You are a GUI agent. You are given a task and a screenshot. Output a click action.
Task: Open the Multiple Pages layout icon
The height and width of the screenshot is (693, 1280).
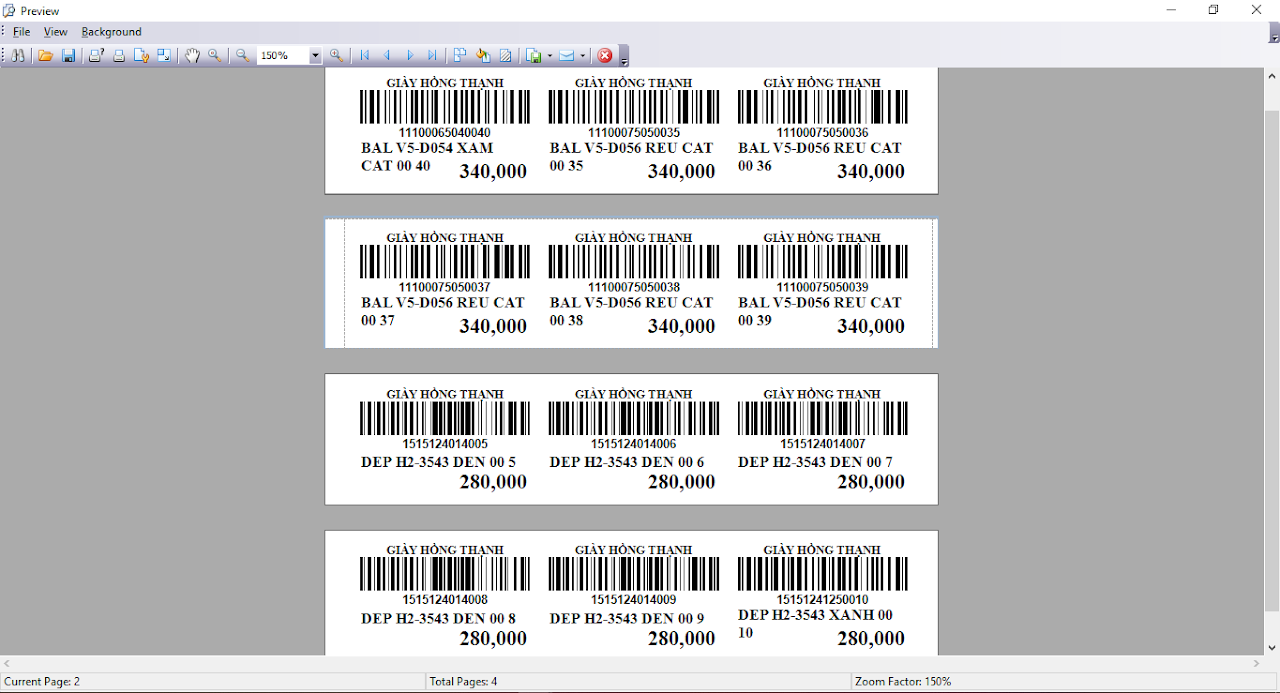point(459,56)
